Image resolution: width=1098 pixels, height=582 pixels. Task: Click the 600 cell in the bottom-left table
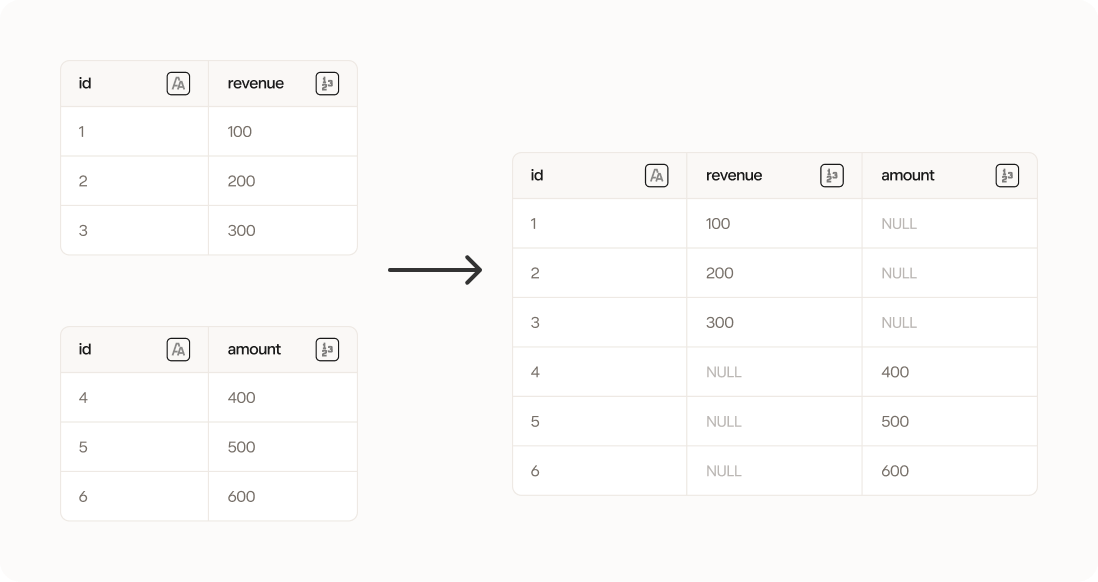[283, 497]
